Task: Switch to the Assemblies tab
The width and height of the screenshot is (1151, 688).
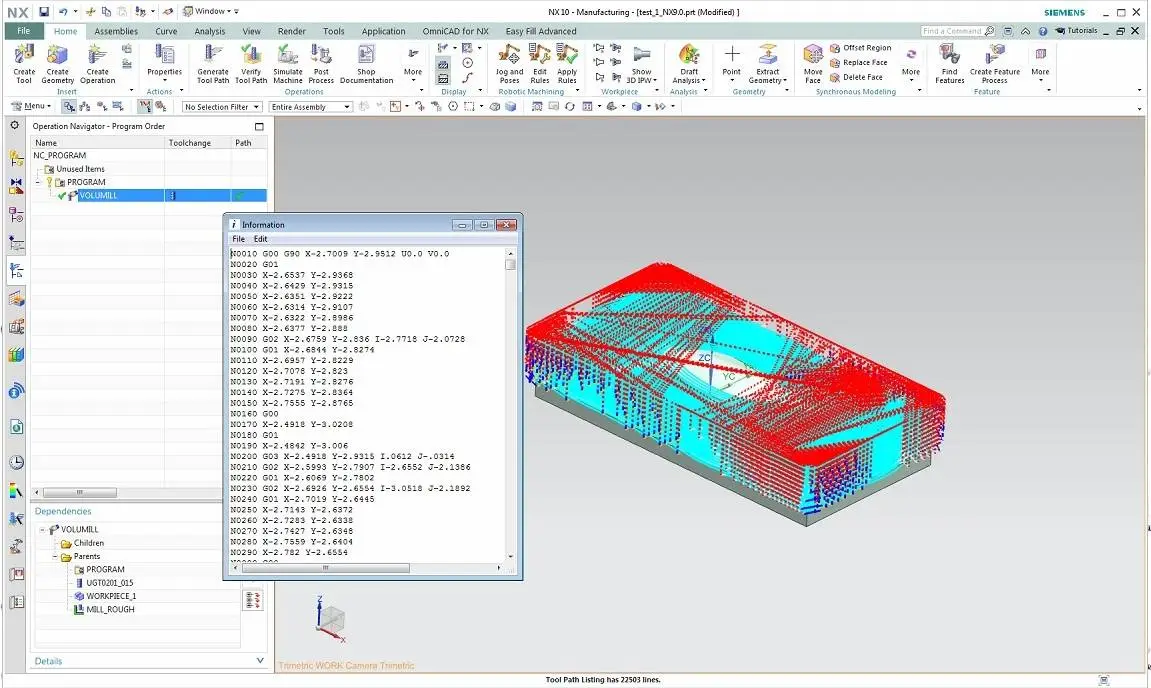Action: [116, 32]
